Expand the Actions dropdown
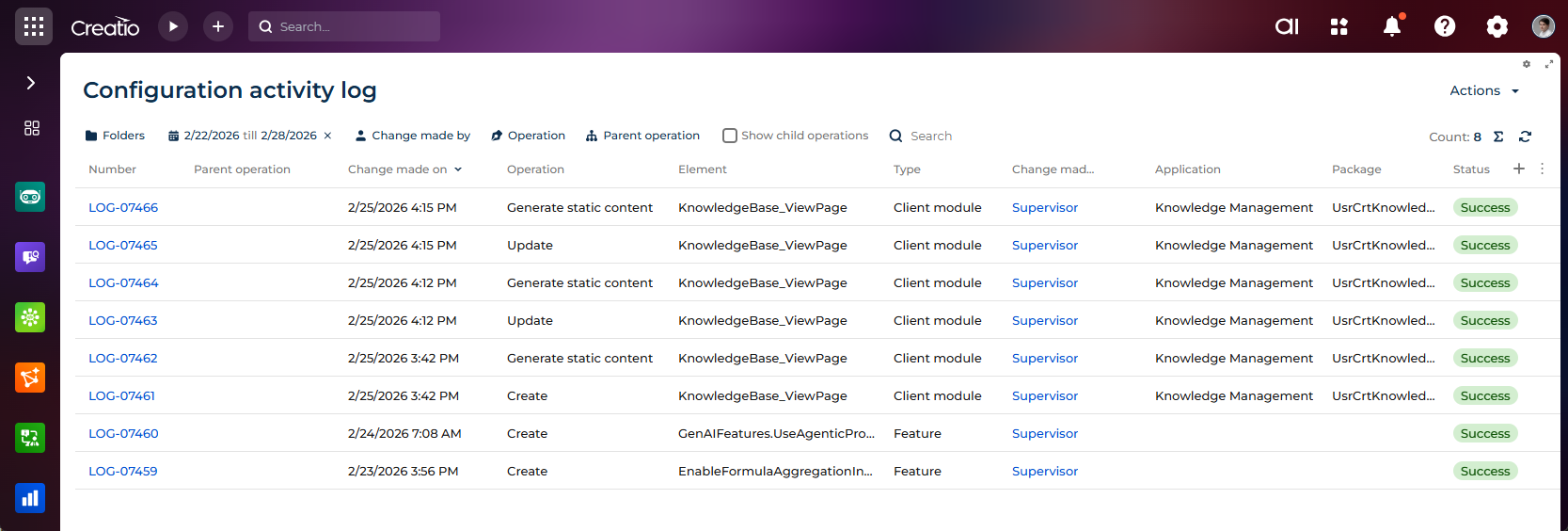The height and width of the screenshot is (531, 1568). pyautogui.click(x=1484, y=90)
